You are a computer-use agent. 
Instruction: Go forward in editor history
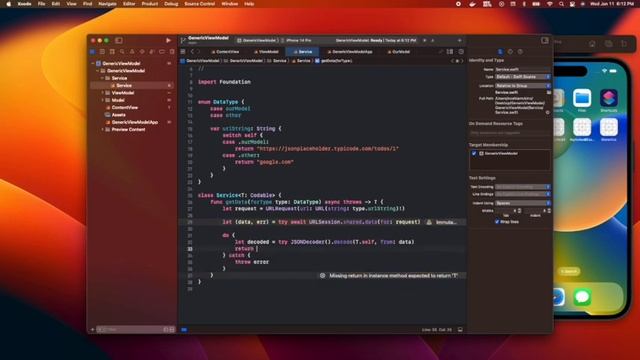199,52
